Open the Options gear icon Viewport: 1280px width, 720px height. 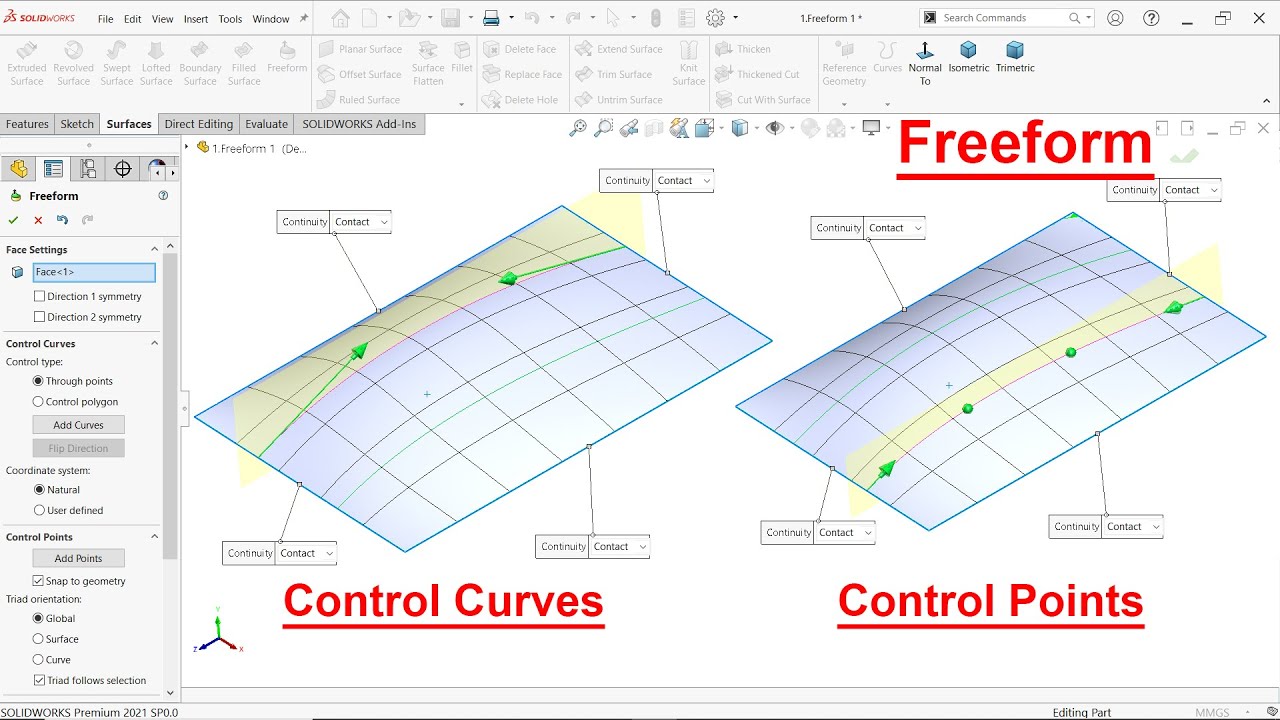pos(715,18)
